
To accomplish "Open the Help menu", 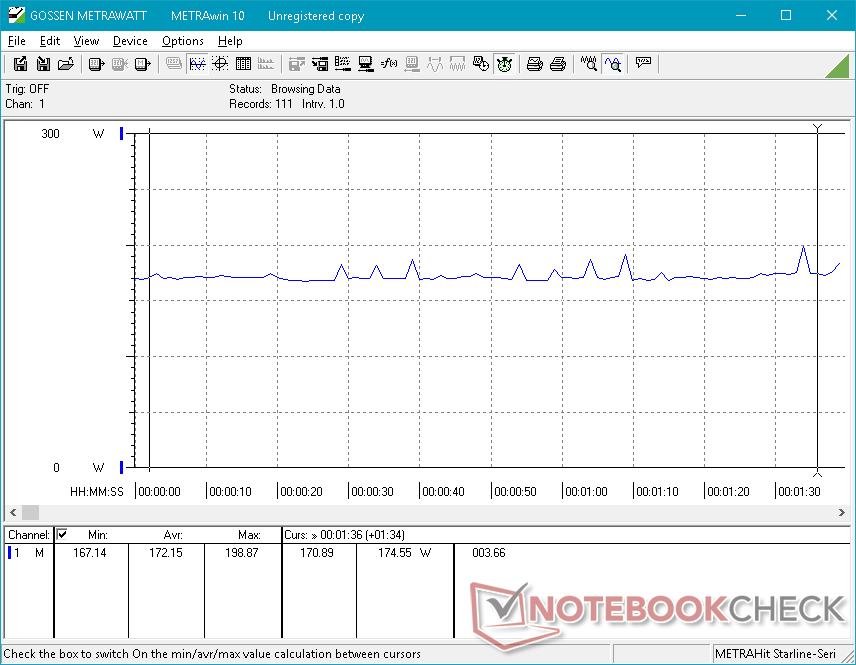I will [230, 41].
